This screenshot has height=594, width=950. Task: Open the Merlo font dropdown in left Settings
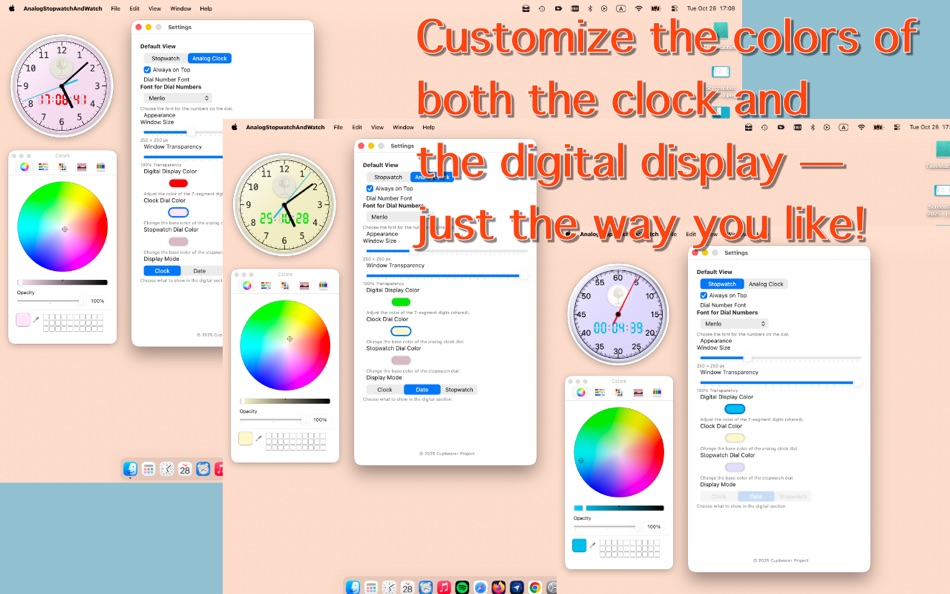(173, 99)
